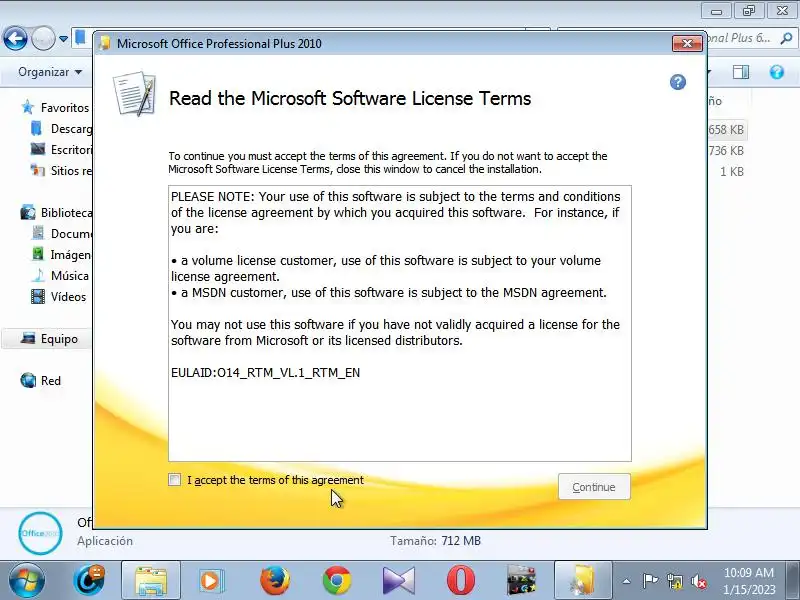Launch Visual Studio from the taskbar
This screenshot has height=600, width=800.
398,581
